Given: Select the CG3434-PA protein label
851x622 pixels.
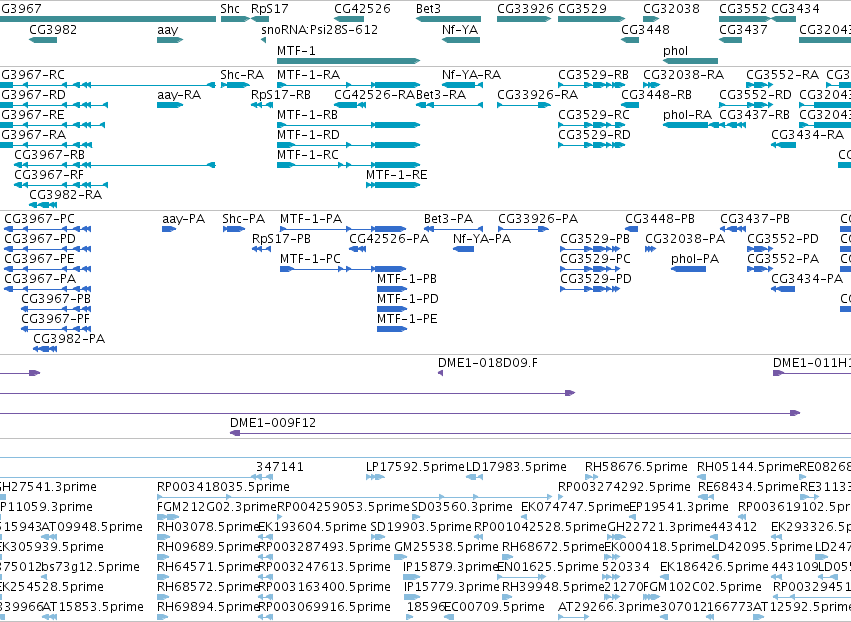Looking at the screenshot, I should click(x=808, y=279).
